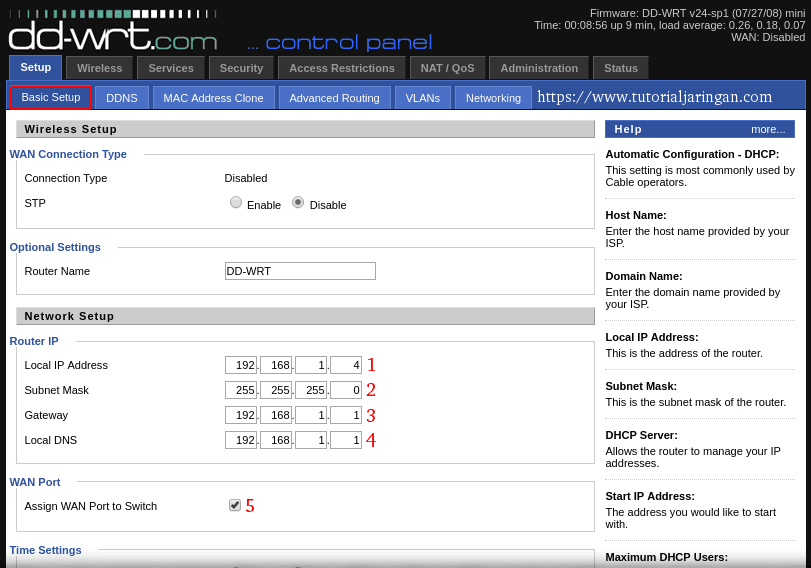Click Local IP Address third octet field
The width and height of the screenshot is (811, 568).
click(311, 365)
